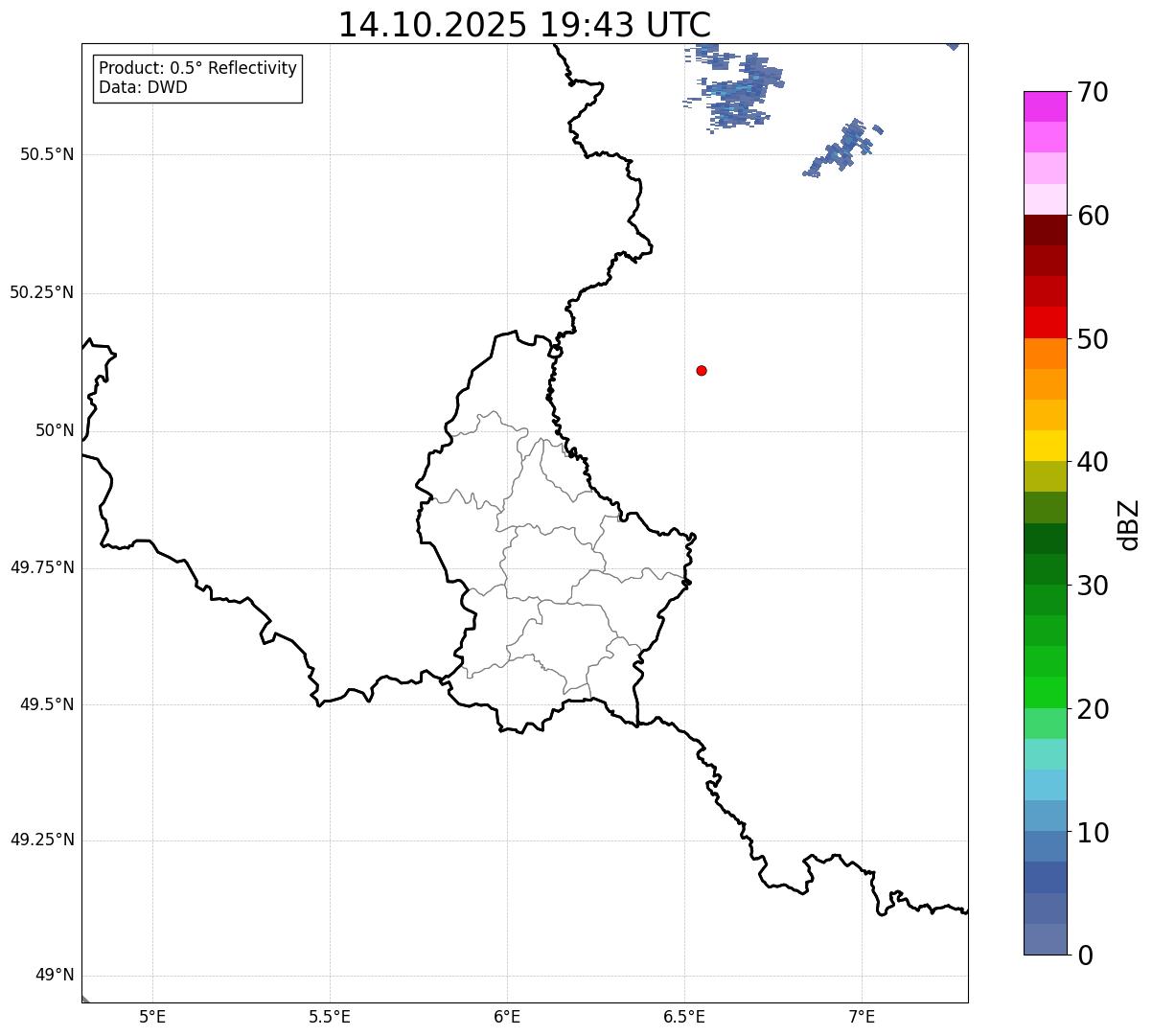1152x1036 pixels.
Task: Click the '7°E' longitude label
Action: 862,1016
